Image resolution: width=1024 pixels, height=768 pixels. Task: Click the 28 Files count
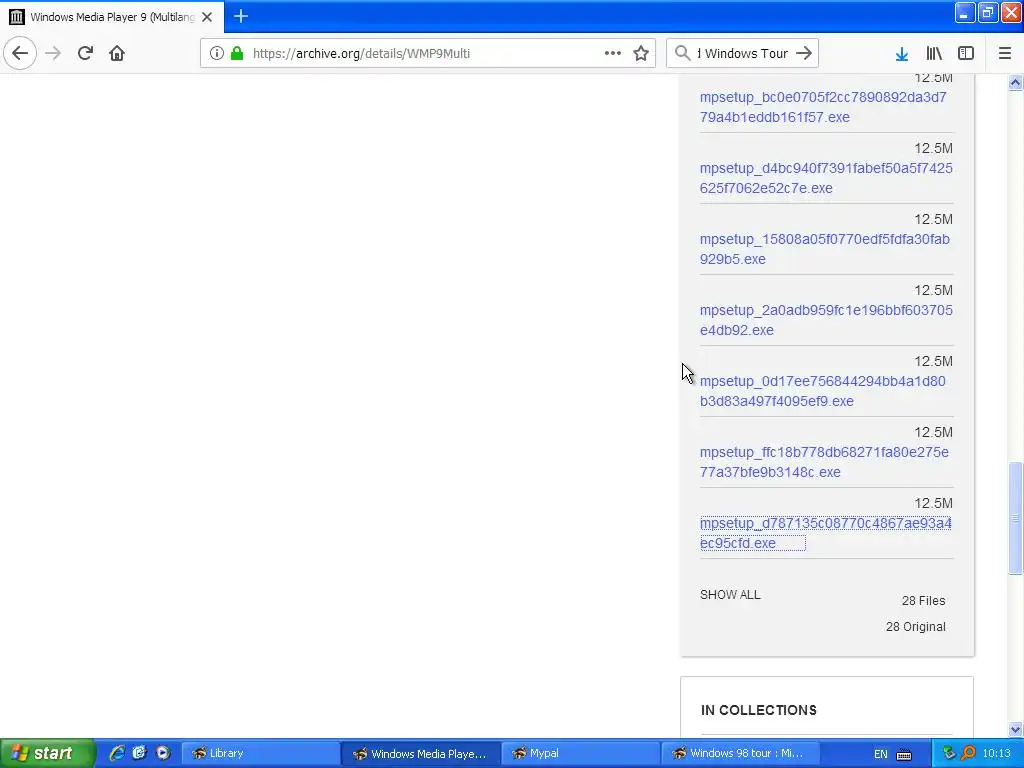coord(923,601)
